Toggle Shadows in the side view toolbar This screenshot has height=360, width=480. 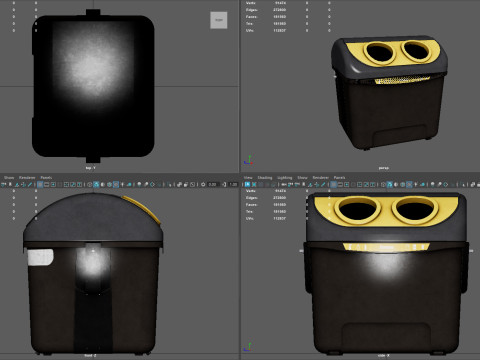pos(422,184)
